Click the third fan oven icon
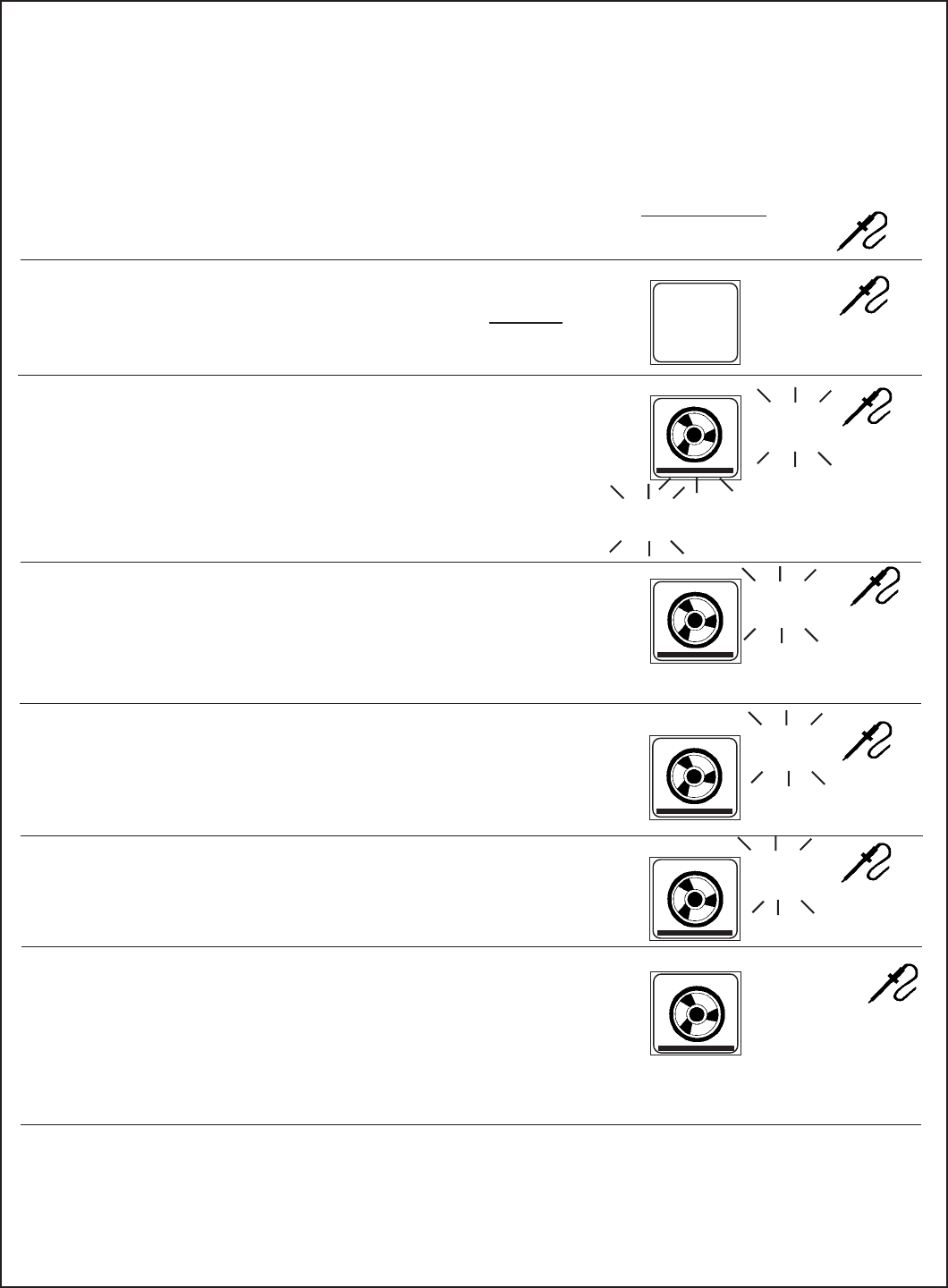This screenshot has width=948, height=1288. pos(695,778)
